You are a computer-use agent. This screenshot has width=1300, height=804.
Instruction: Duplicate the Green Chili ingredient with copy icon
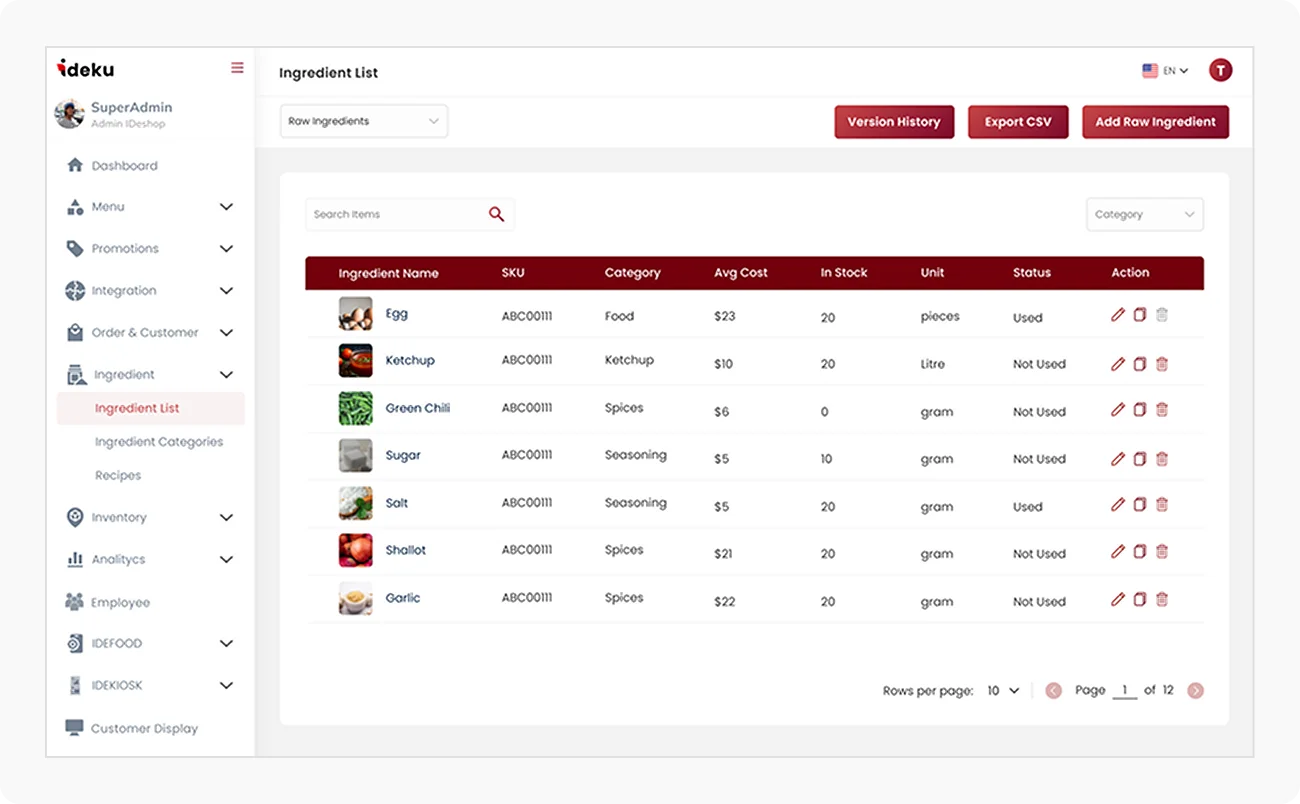tap(1140, 410)
